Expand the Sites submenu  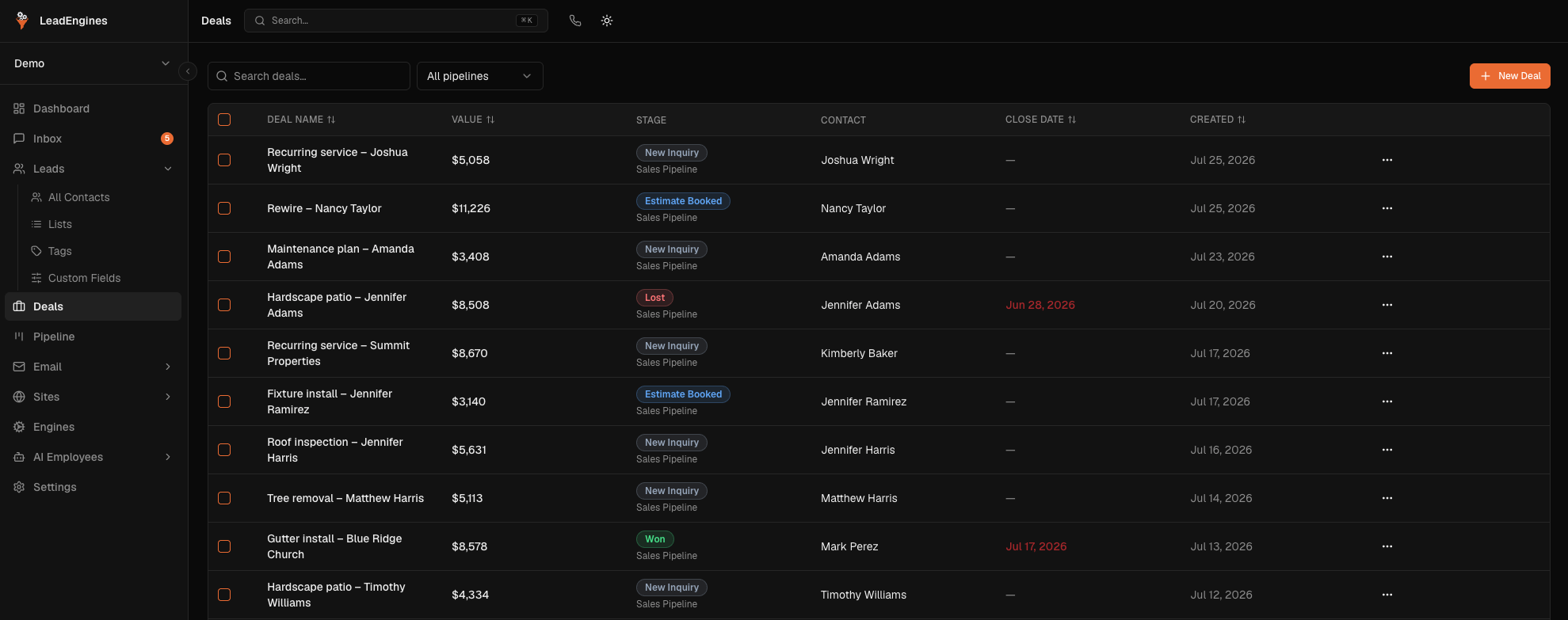pyautogui.click(x=168, y=397)
